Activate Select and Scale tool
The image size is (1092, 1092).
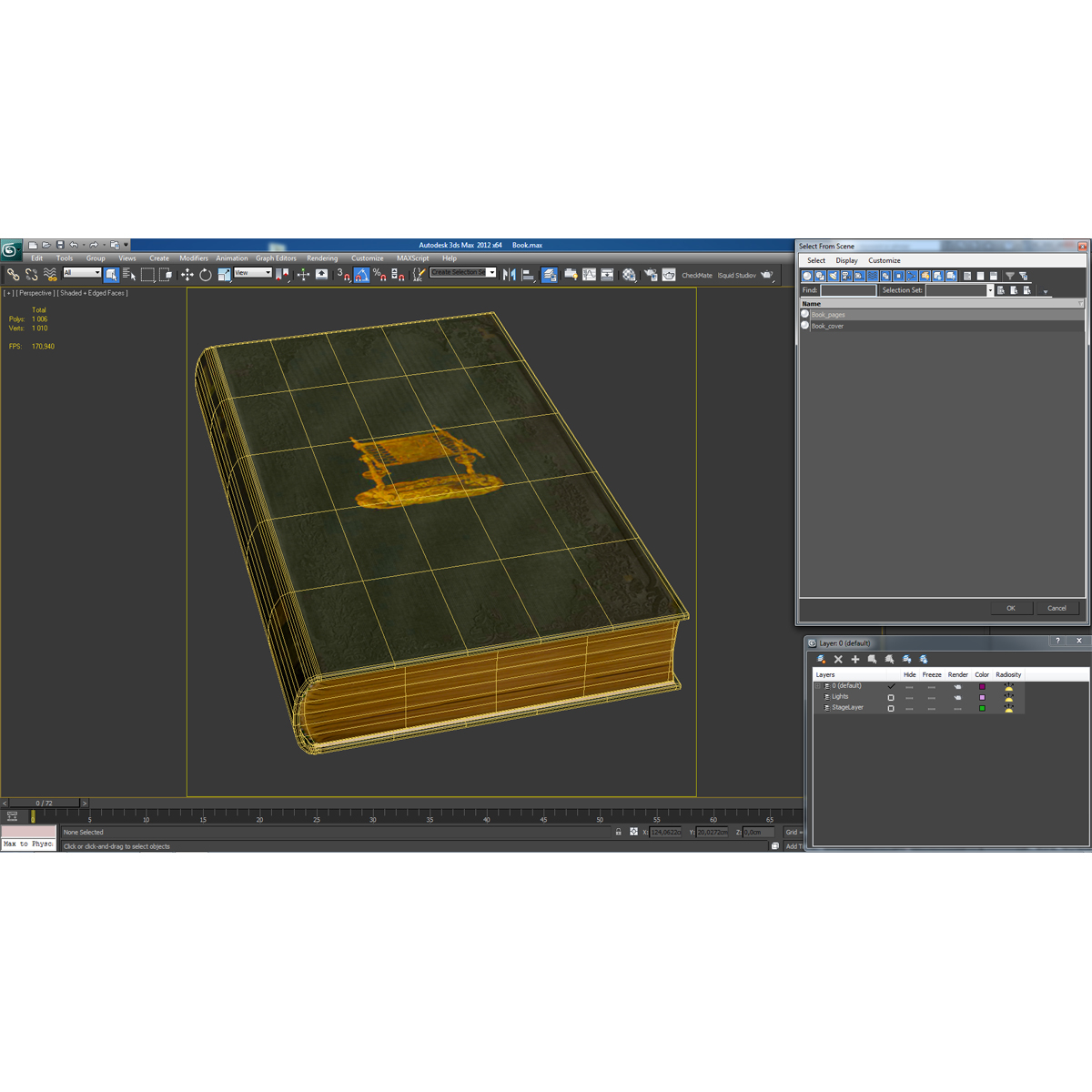(x=224, y=274)
